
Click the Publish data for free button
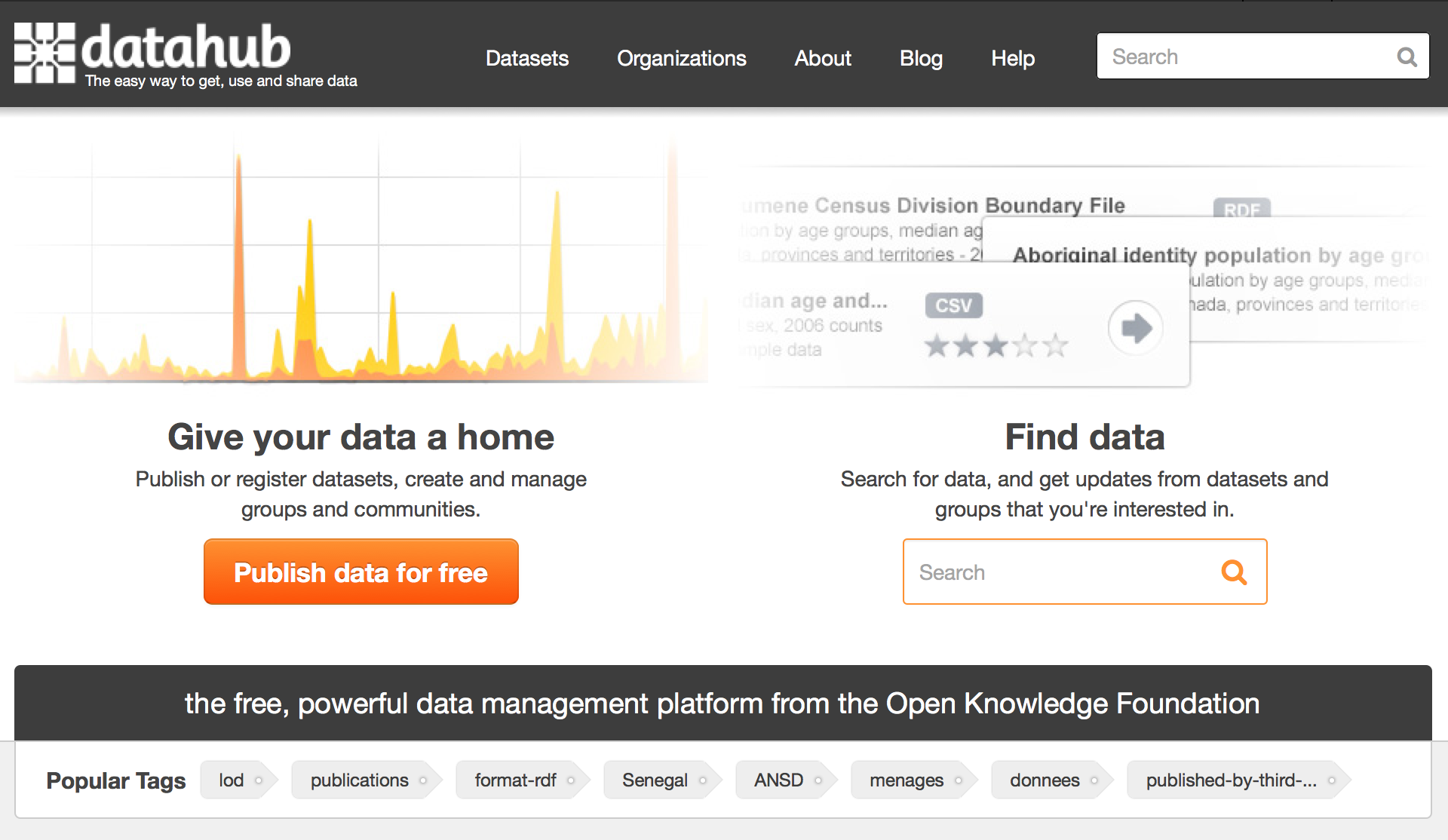pyautogui.click(x=361, y=572)
